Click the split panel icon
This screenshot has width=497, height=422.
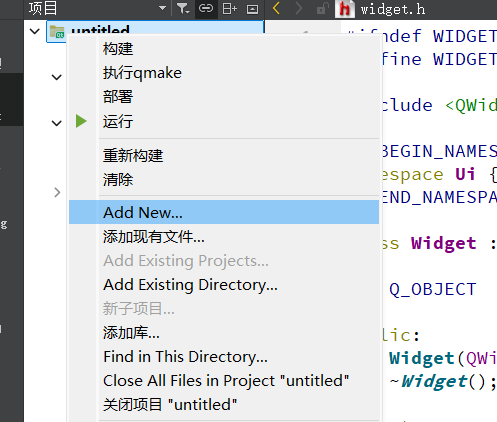229,9
